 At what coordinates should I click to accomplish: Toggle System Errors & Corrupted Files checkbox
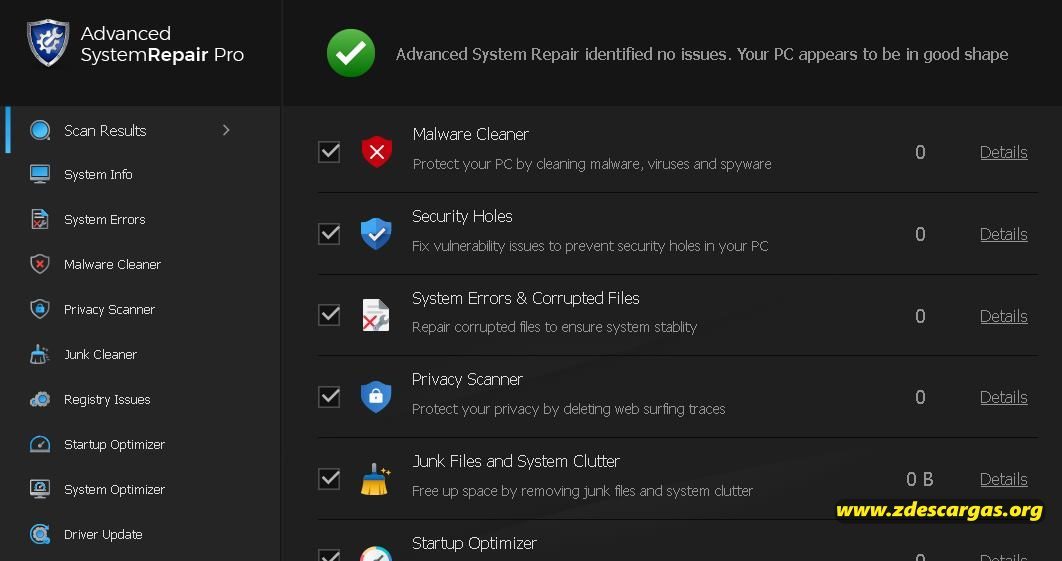329,315
